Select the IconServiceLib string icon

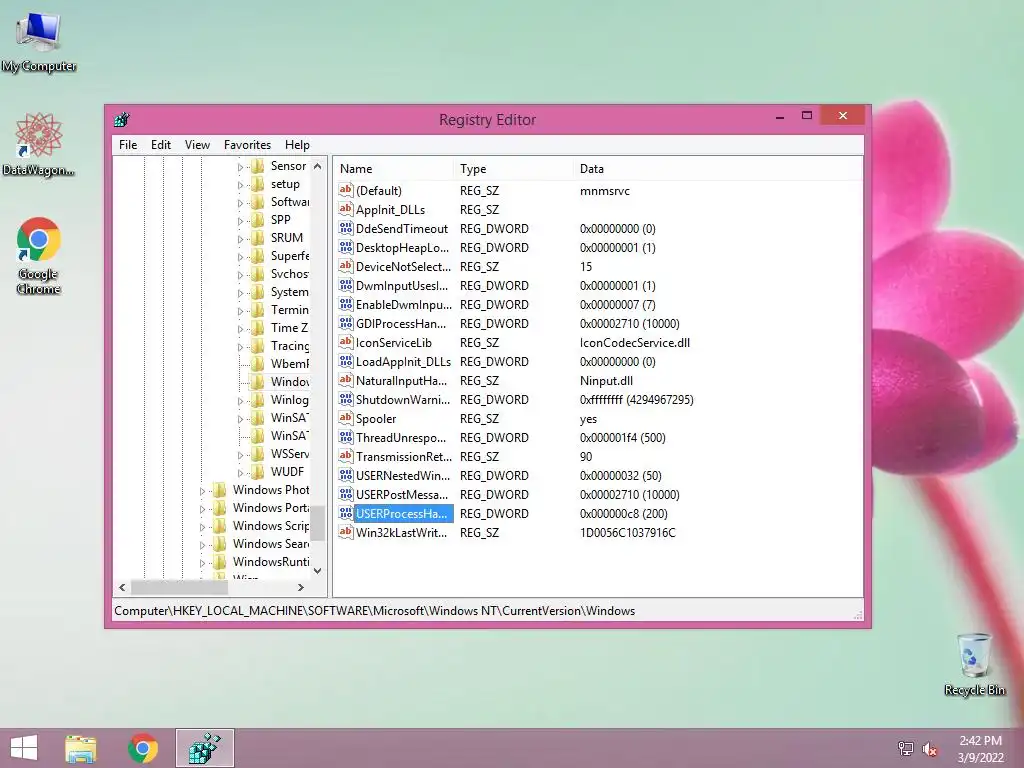click(x=345, y=342)
